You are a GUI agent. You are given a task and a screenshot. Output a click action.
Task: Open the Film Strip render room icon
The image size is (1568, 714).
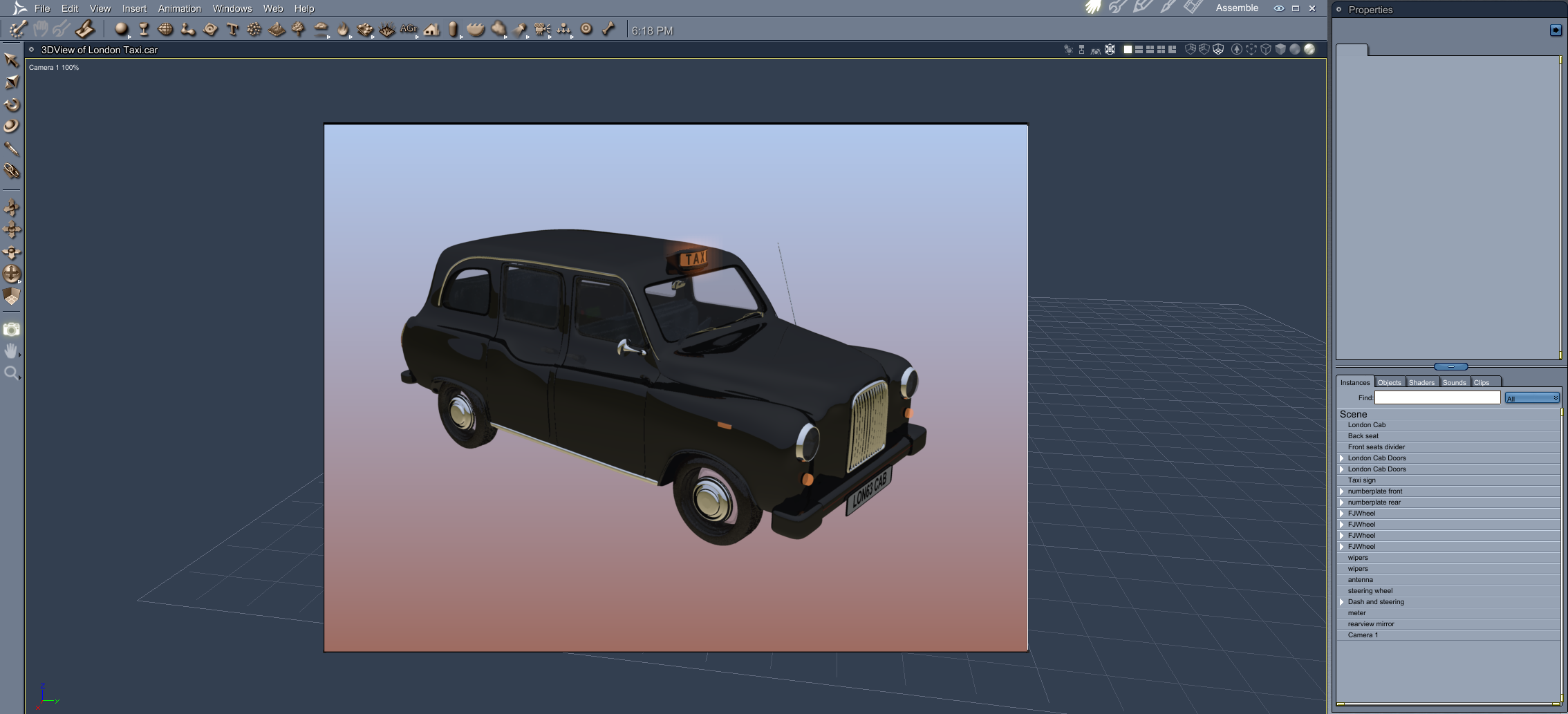[1193, 8]
